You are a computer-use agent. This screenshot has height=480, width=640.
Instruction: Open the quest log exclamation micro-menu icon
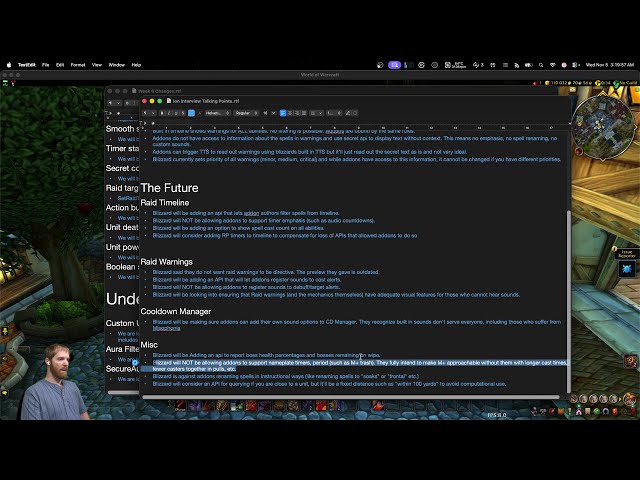click(570, 411)
